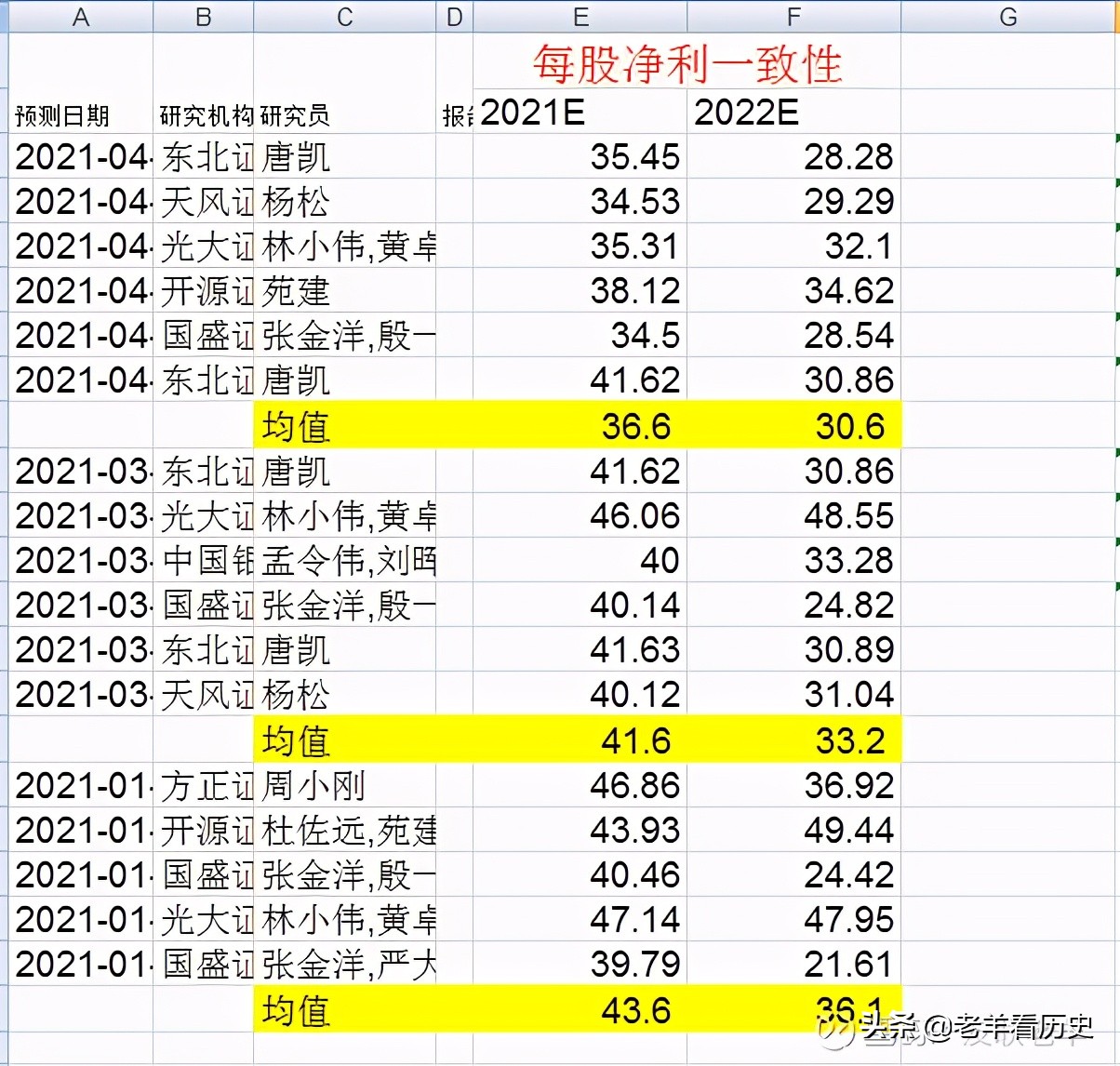Select the yellow 均值 cell showing 41.6
The height and width of the screenshot is (1066, 1120).
tap(640, 740)
